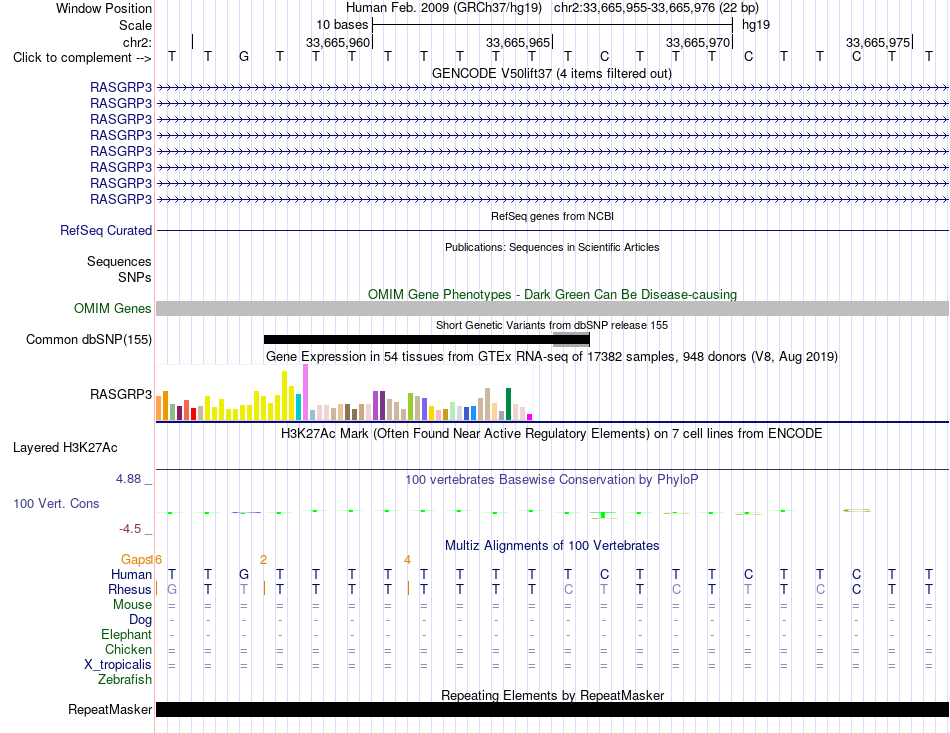Open the 'RefSeq genes from NCBI' track title
The height and width of the screenshot is (733, 950).
tap(552, 216)
